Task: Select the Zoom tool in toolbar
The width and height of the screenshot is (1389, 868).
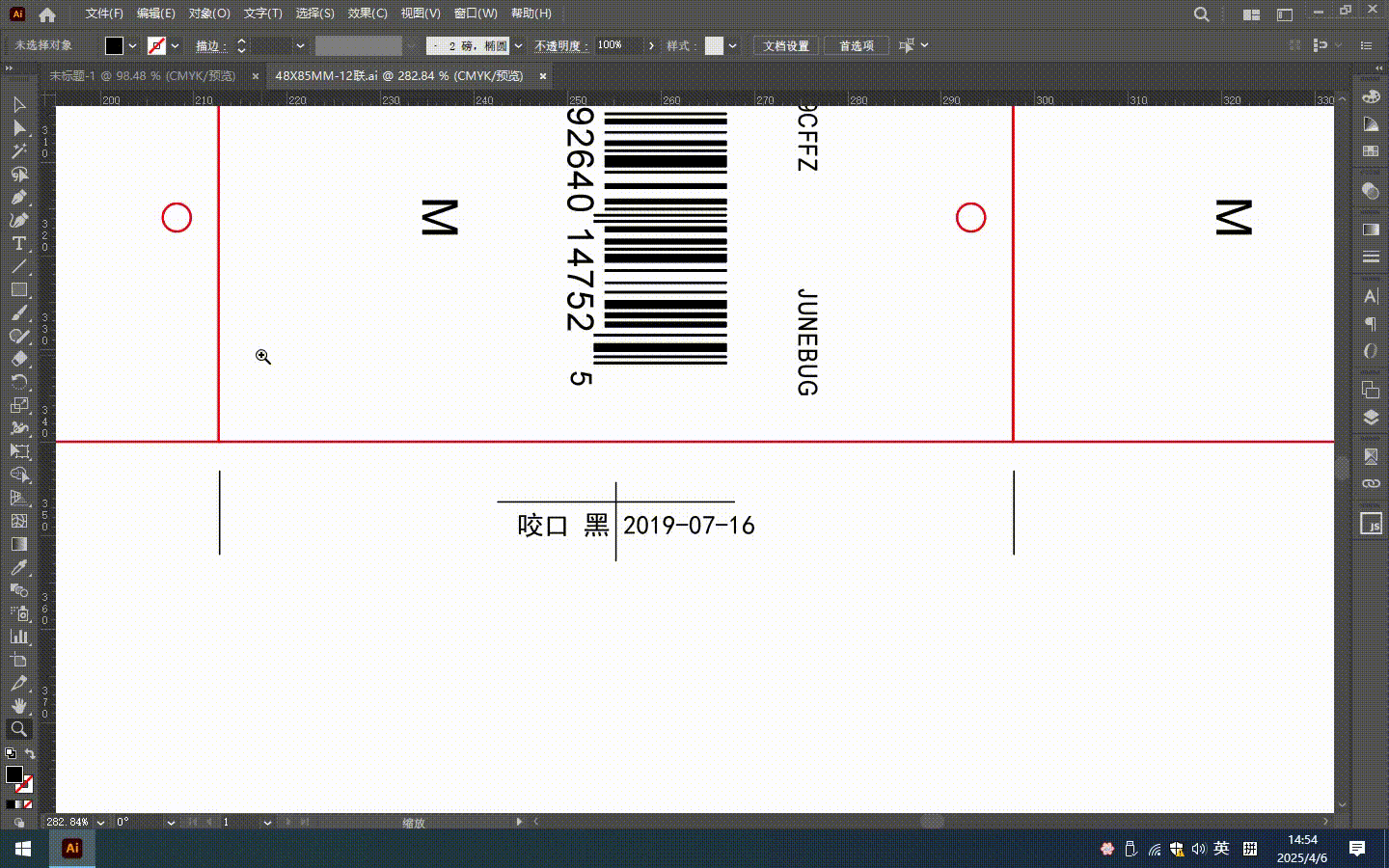Action: pyautogui.click(x=18, y=729)
